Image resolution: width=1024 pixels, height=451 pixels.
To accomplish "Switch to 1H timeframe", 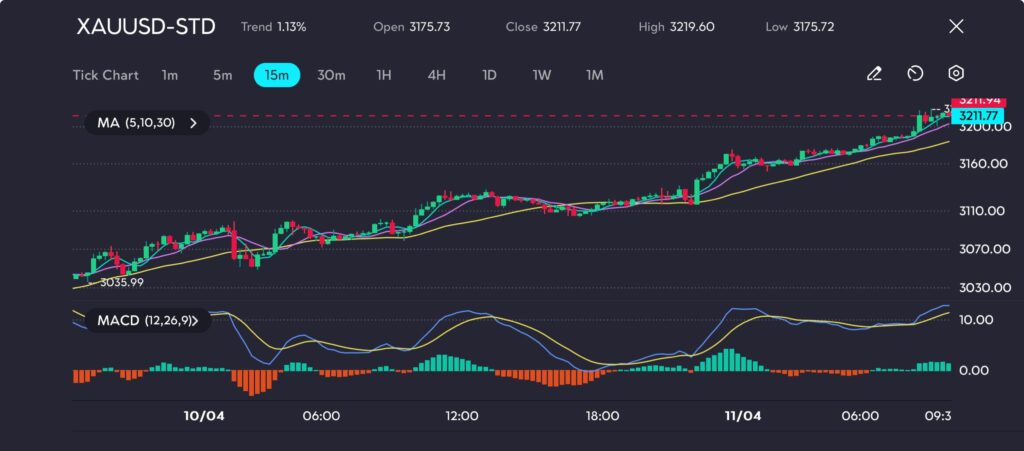I will pos(384,75).
